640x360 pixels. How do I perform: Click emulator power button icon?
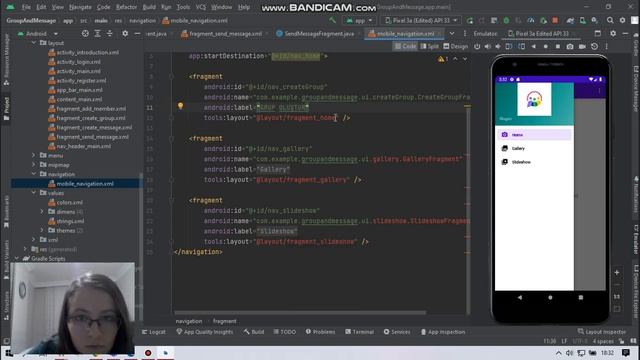(477, 47)
